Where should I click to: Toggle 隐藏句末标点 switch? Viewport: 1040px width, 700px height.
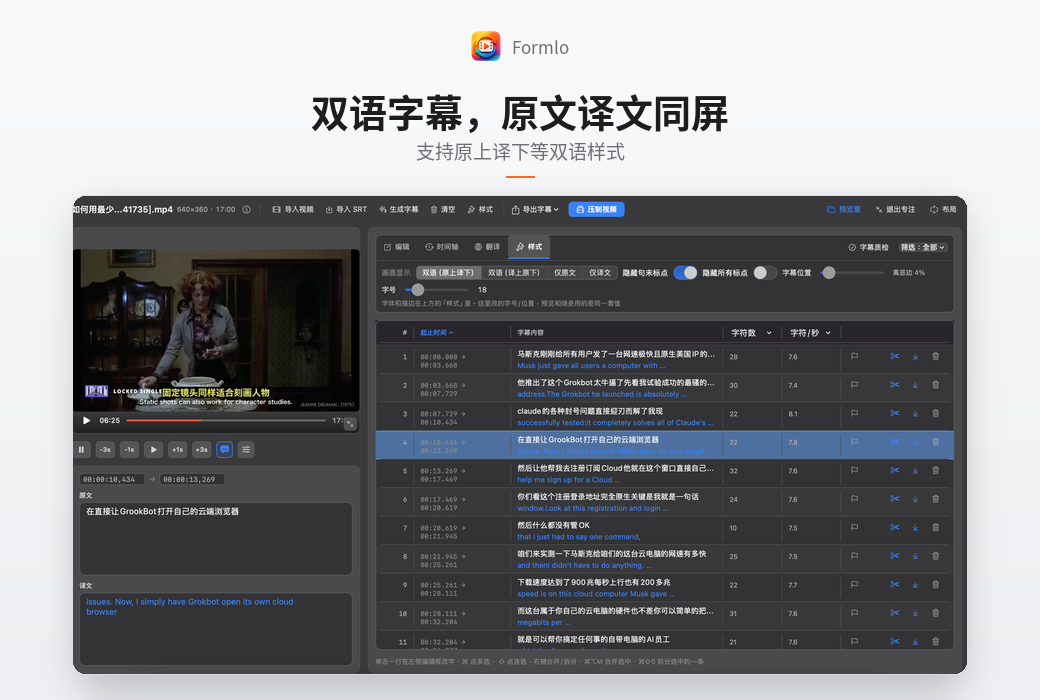coord(685,273)
